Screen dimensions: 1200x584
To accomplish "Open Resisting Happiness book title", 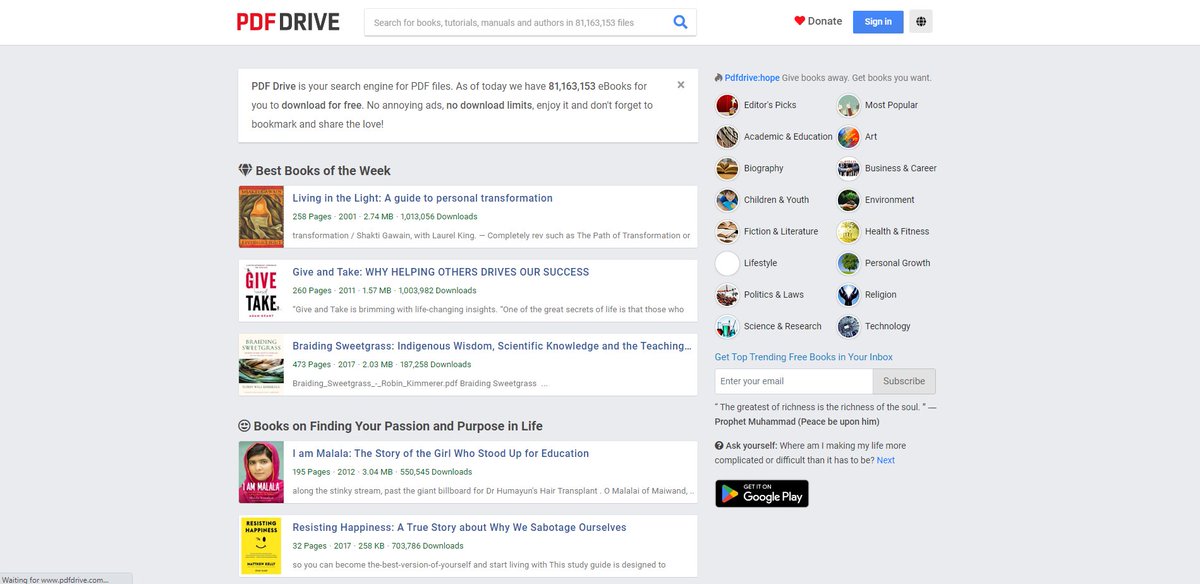I will 459,527.
